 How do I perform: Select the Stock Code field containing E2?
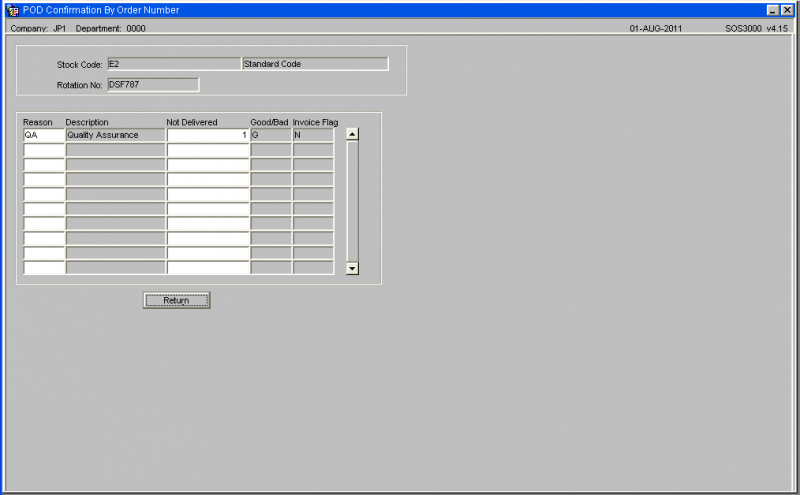(x=174, y=64)
